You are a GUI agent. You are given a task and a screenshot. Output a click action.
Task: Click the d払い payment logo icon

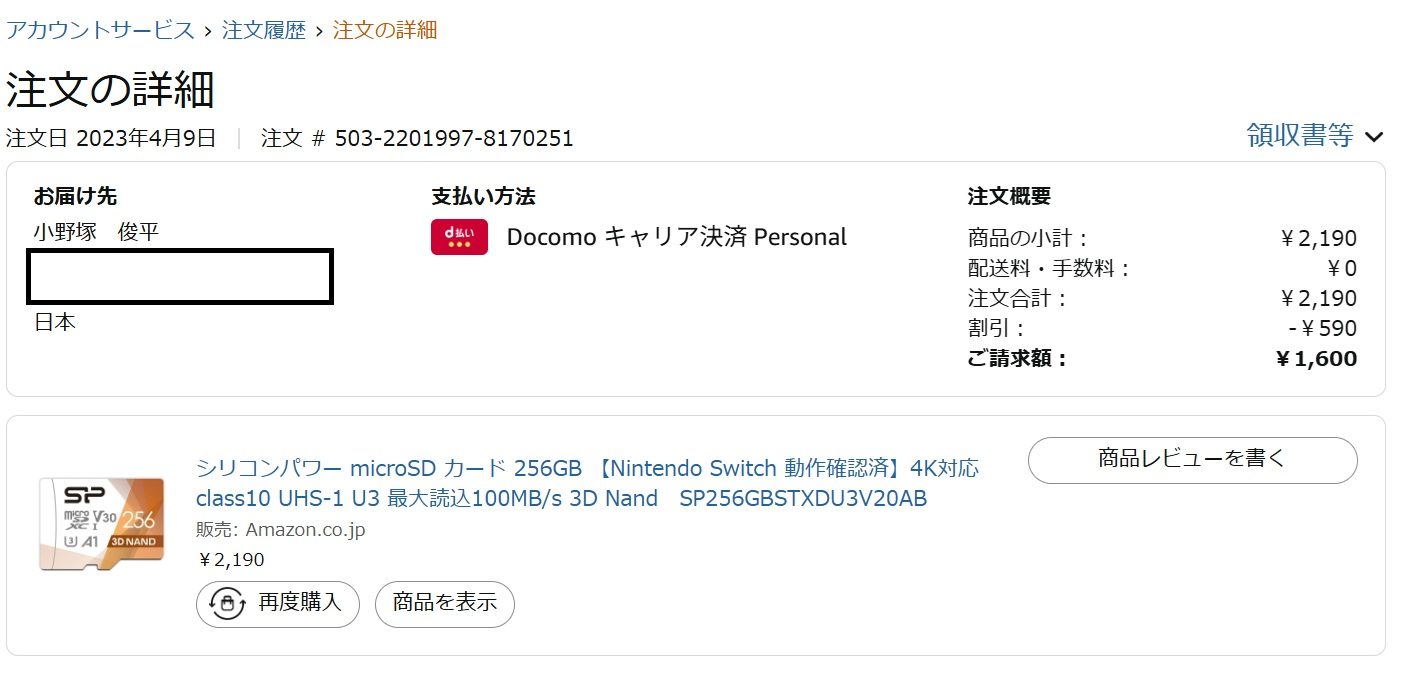pos(459,237)
